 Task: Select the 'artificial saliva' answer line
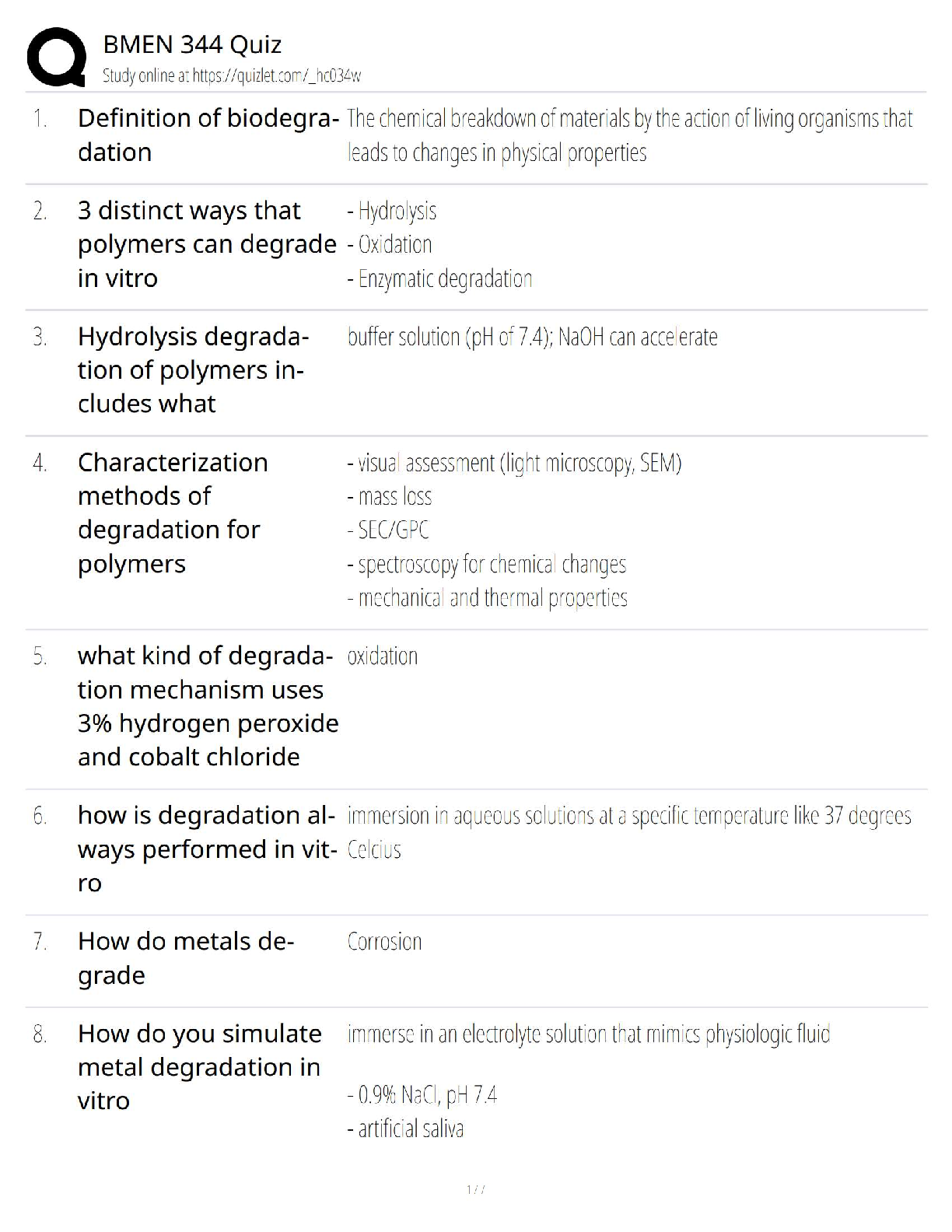(x=406, y=1129)
